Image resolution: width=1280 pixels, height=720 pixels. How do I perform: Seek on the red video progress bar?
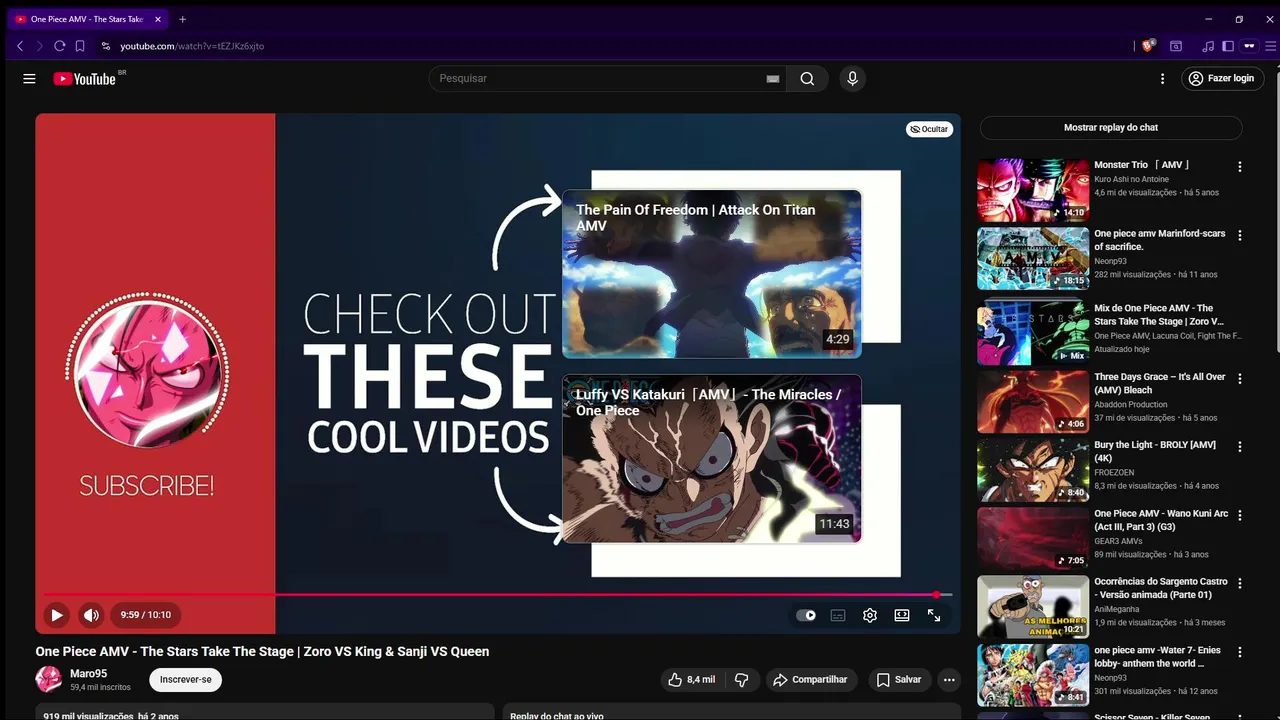point(497,594)
